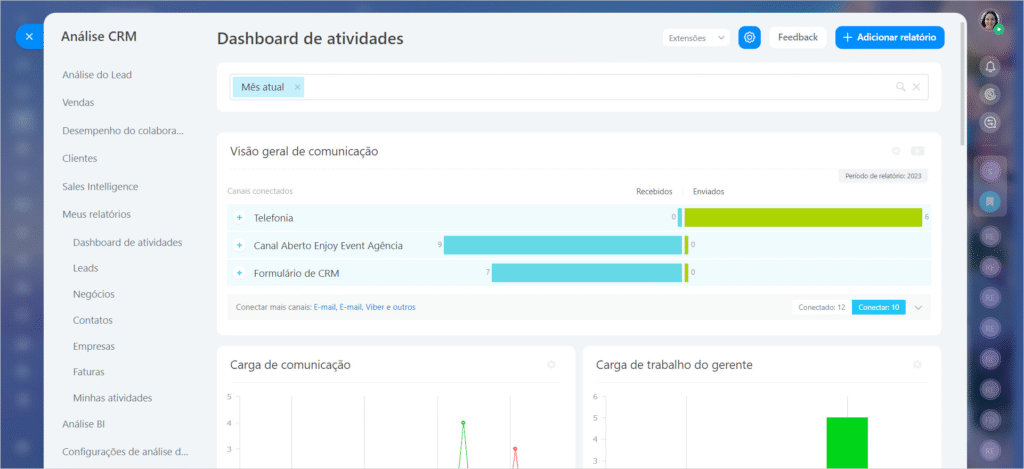Click video icon in Visão geral widget

click(917, 151)
